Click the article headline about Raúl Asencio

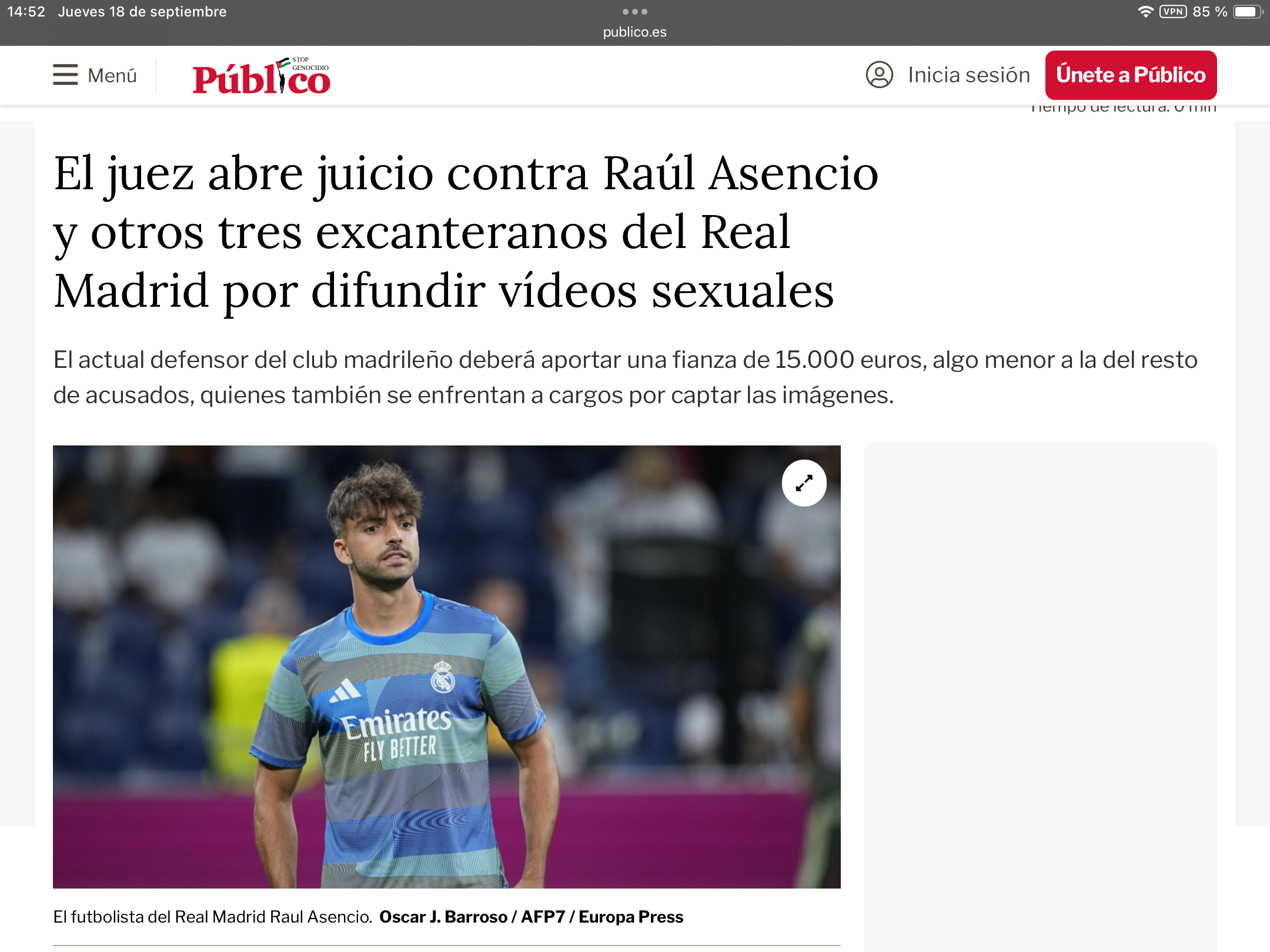[x=466, y=232]
